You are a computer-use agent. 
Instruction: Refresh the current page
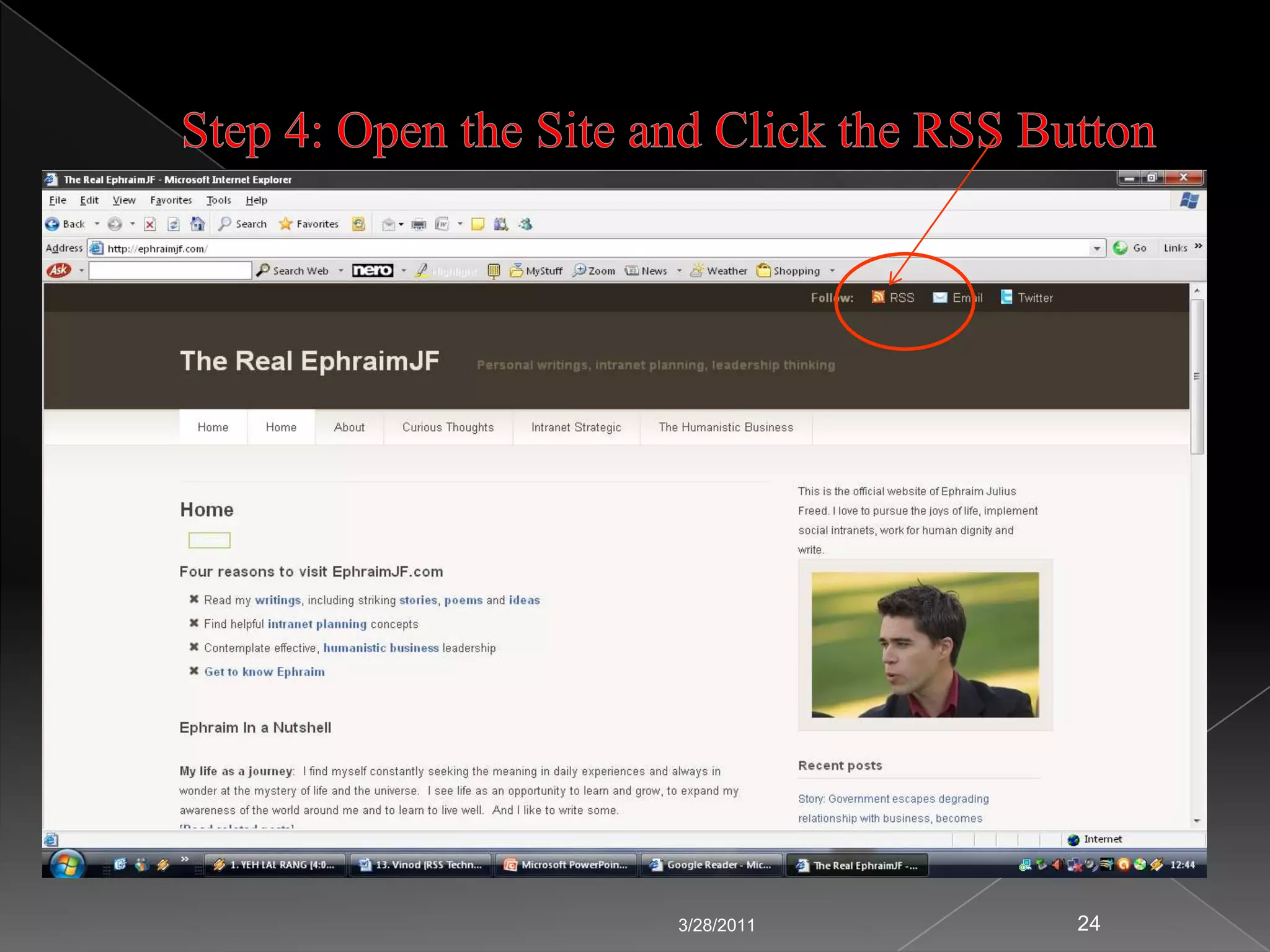174,224
